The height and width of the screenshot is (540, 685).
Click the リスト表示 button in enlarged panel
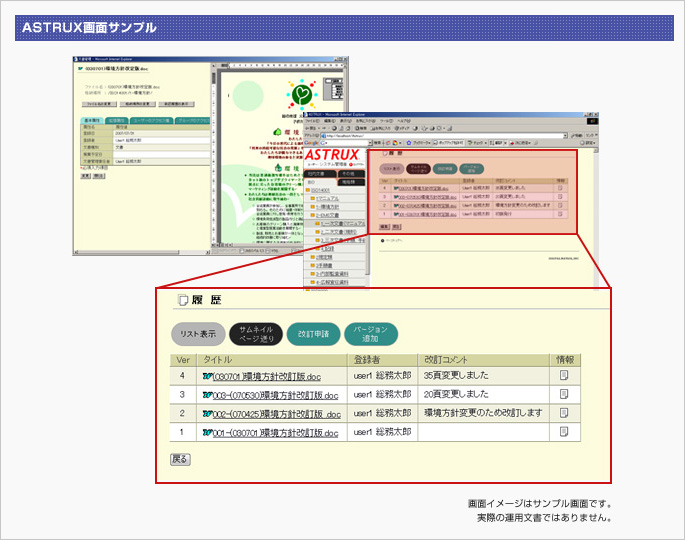(198, 334)
